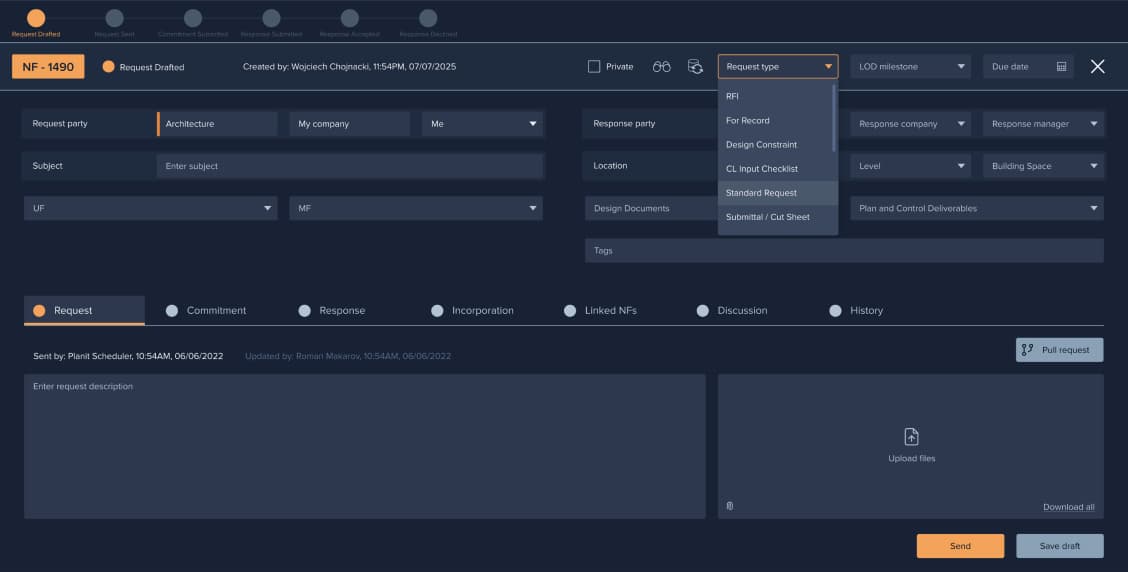This screenshot has height=572, width=1128.
Task: Select CL Input Checklist option
Action: [x=778, y=168]
